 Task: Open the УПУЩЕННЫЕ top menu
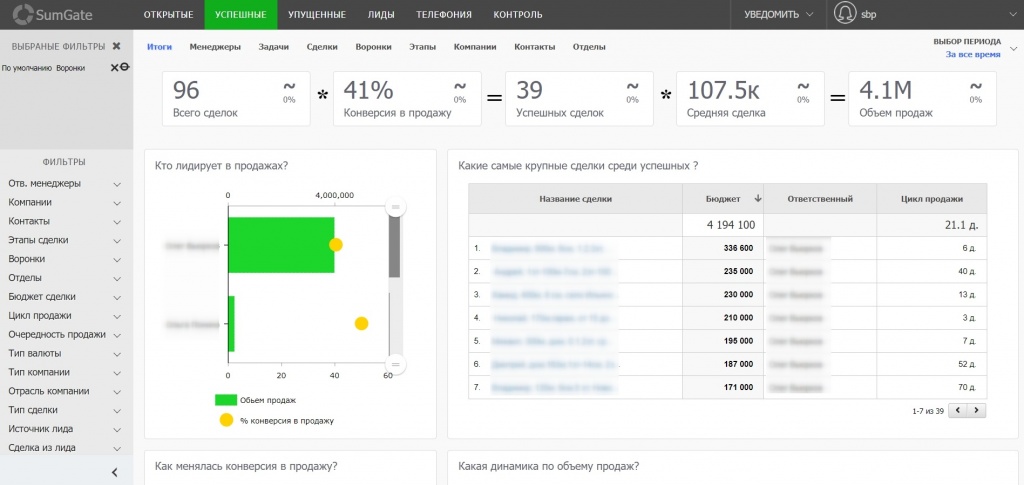pos(317,14)
